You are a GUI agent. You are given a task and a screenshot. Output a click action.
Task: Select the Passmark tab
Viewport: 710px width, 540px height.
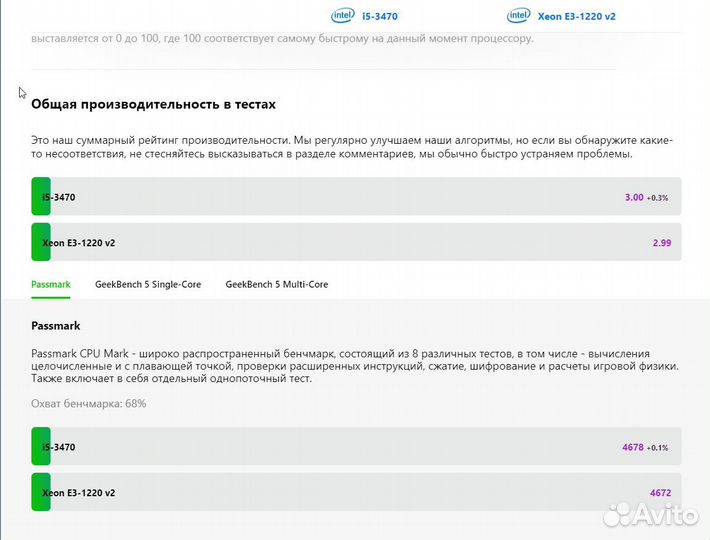tap(51, 285)
